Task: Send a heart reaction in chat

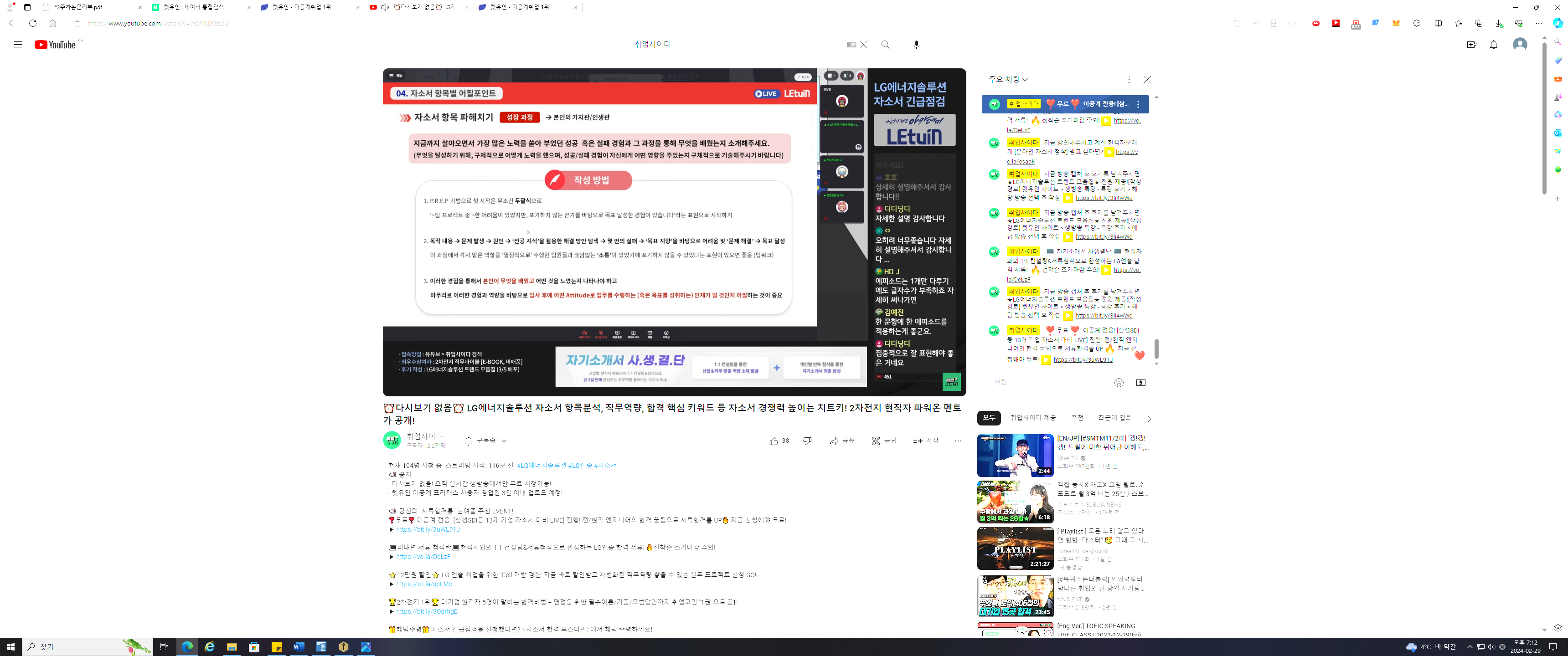Action: tap(1140, 355)
